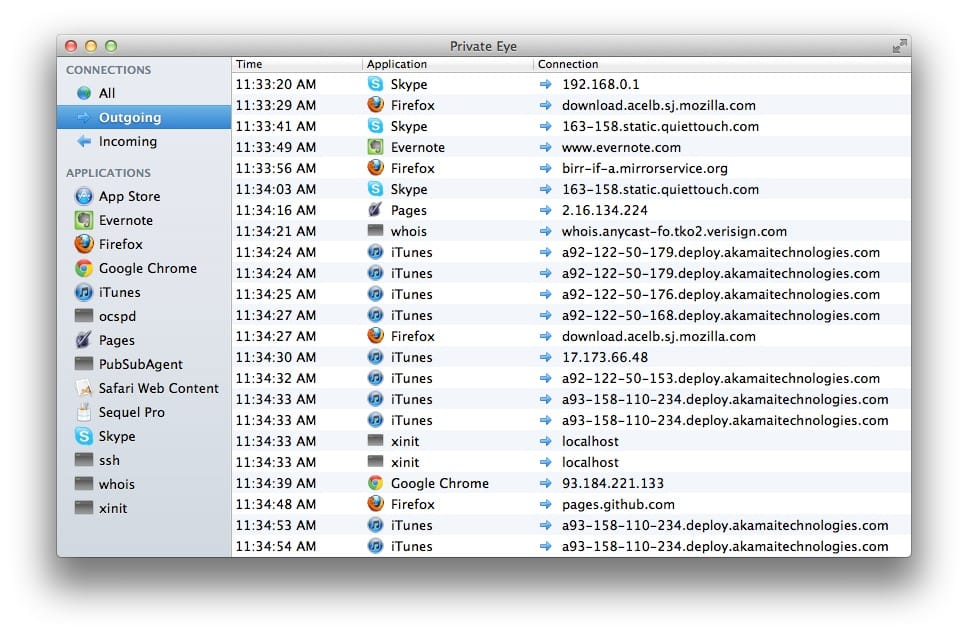Click Google Chrome name in table row
The height and width of the screenshot is (636, 968).
(440, 483)
